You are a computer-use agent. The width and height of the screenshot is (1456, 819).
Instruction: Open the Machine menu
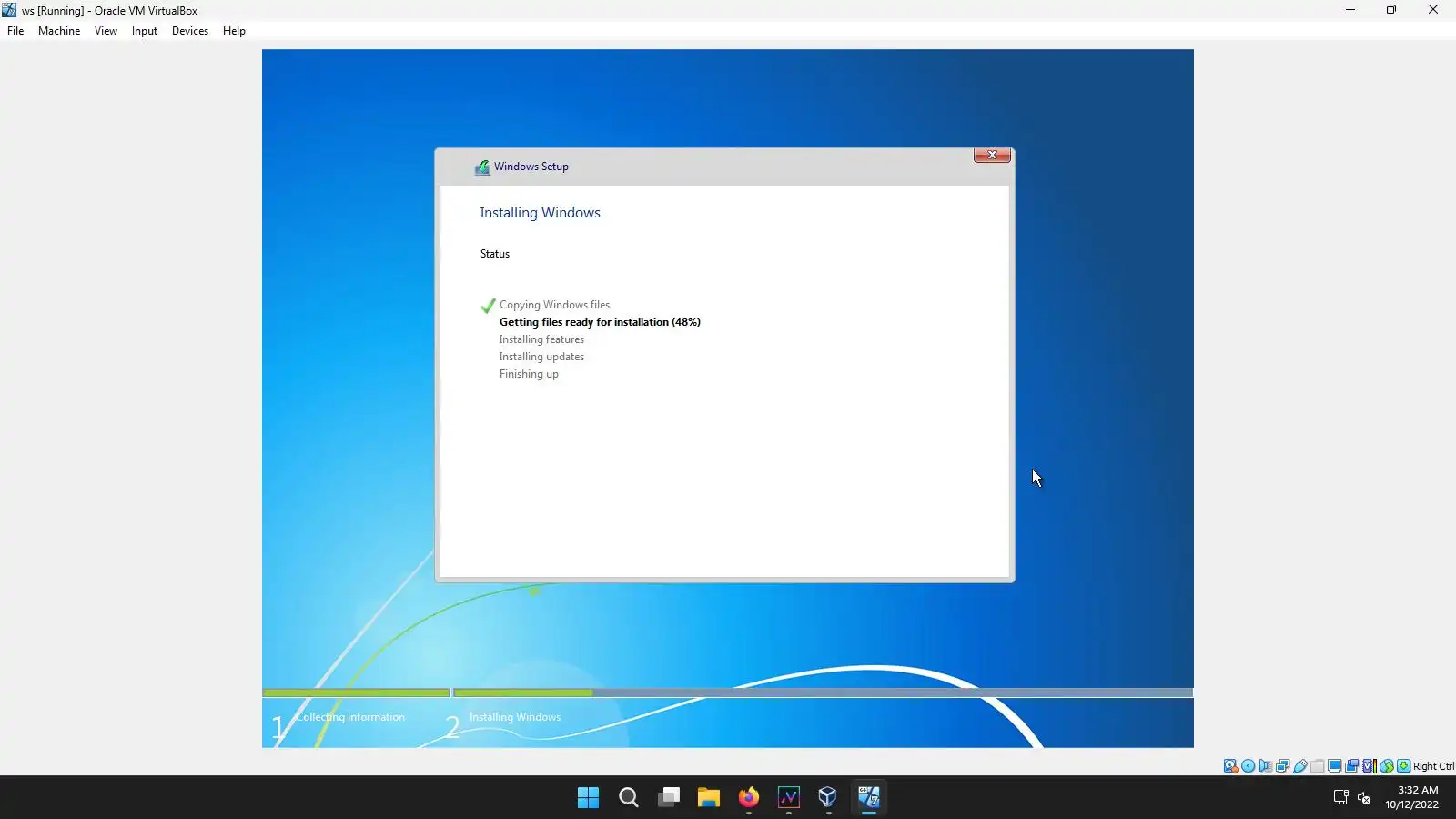(59, 31)
